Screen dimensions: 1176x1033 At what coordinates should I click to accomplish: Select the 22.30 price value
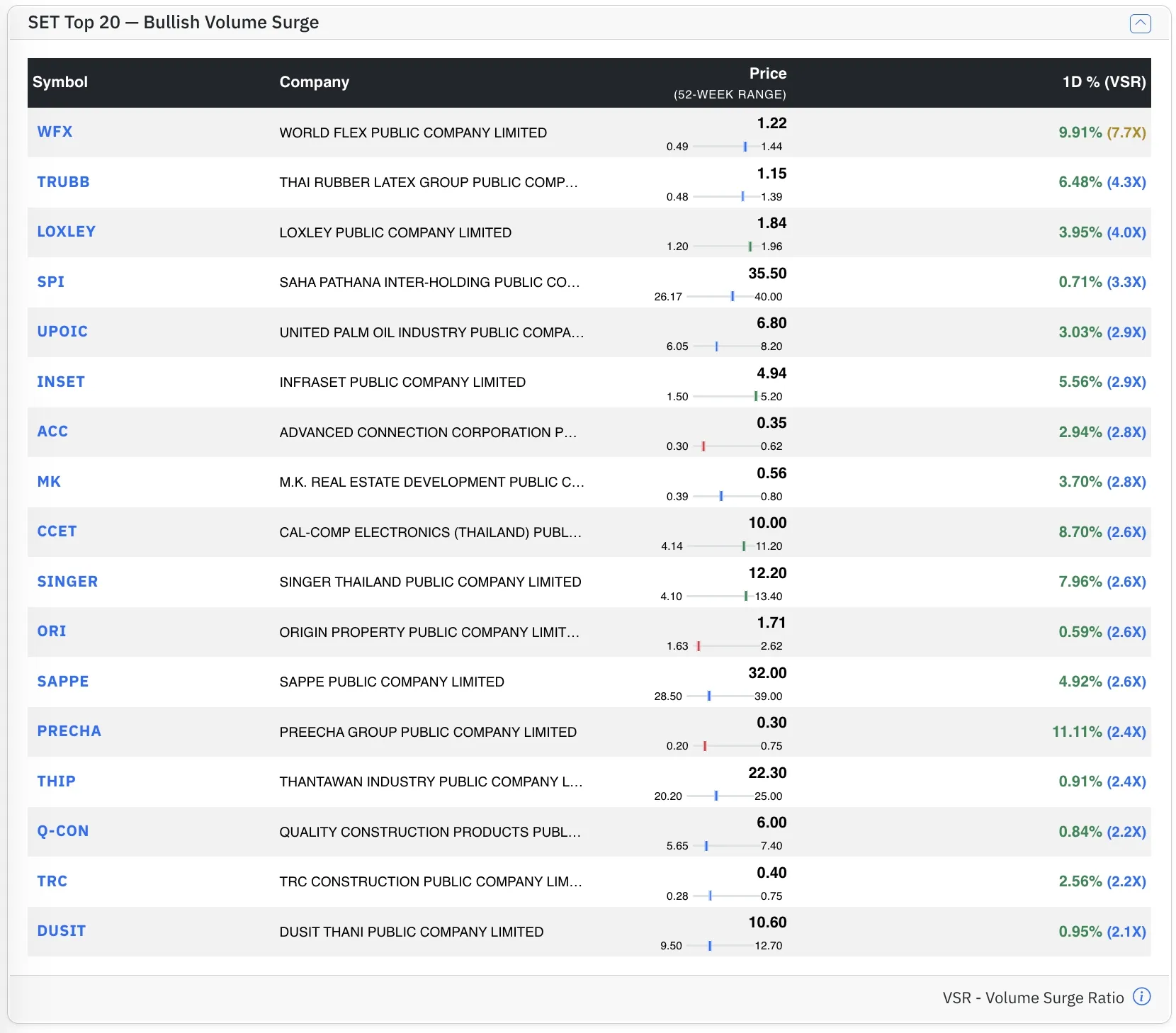pyautogui.click(x=767, y=773)
